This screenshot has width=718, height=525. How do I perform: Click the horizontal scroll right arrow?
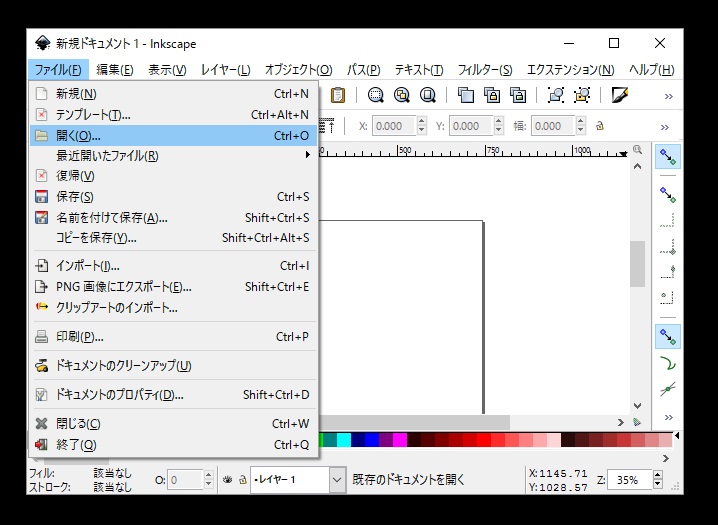(620, 422)
